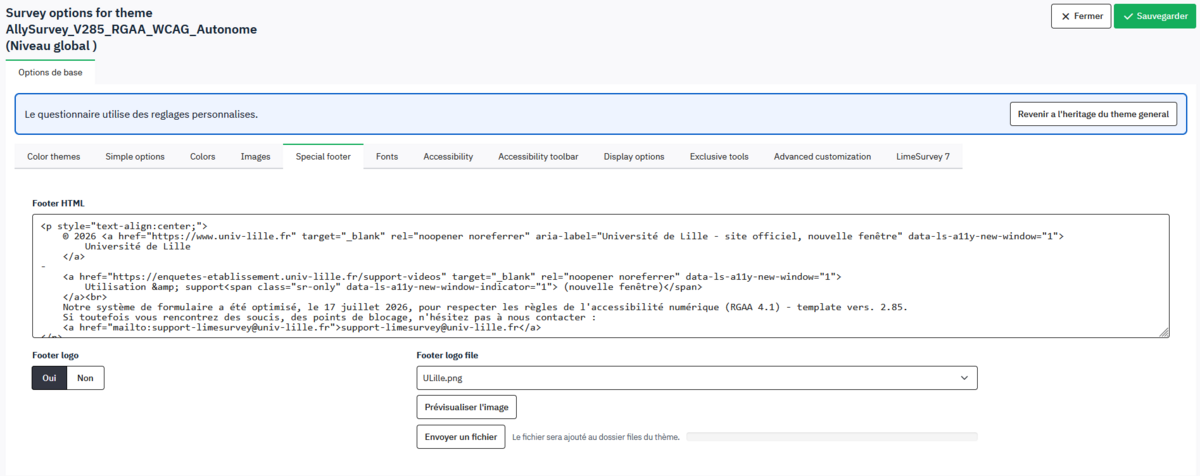Click the text about file added to theme folder
The height and width of the screenshot is (476, 1200).
pos(596,437)
